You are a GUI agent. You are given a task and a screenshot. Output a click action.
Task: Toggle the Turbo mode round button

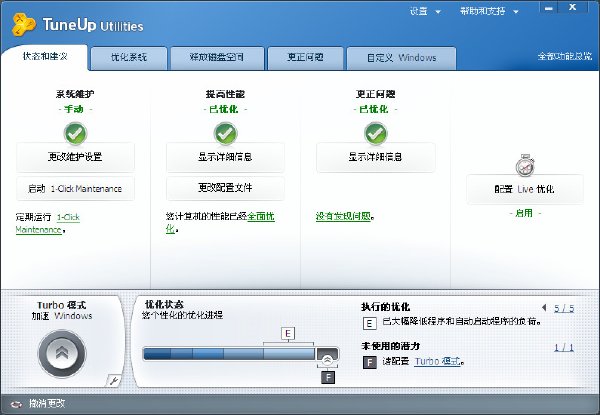62,353
